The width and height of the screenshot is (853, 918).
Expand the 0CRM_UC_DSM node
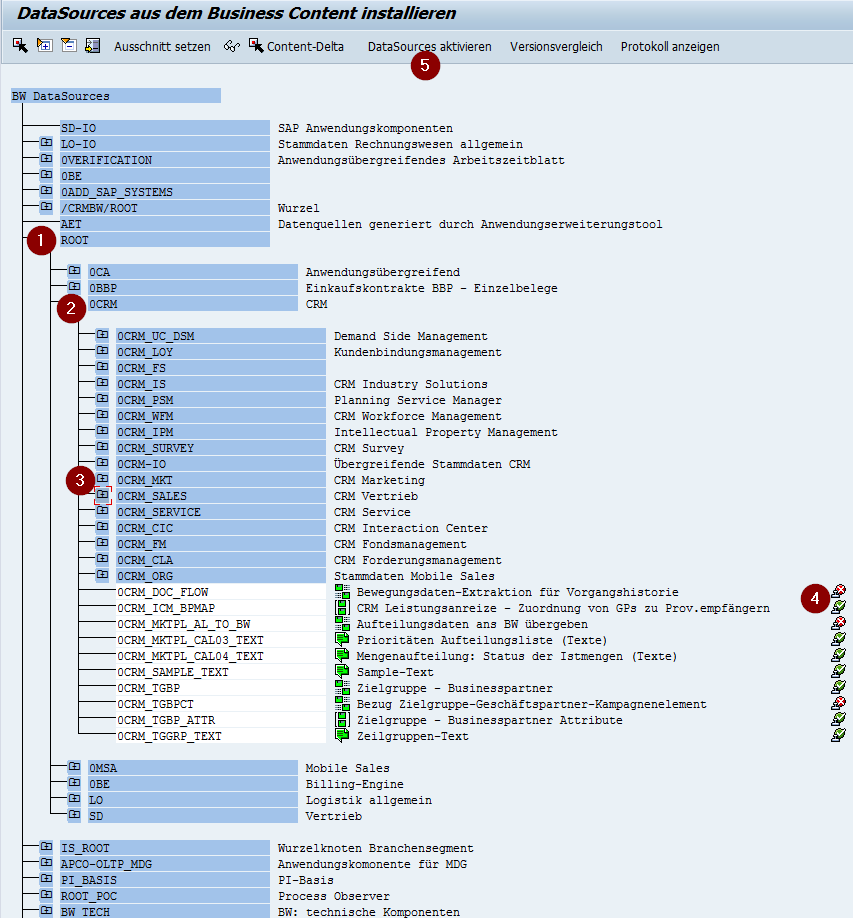[102, 334]
